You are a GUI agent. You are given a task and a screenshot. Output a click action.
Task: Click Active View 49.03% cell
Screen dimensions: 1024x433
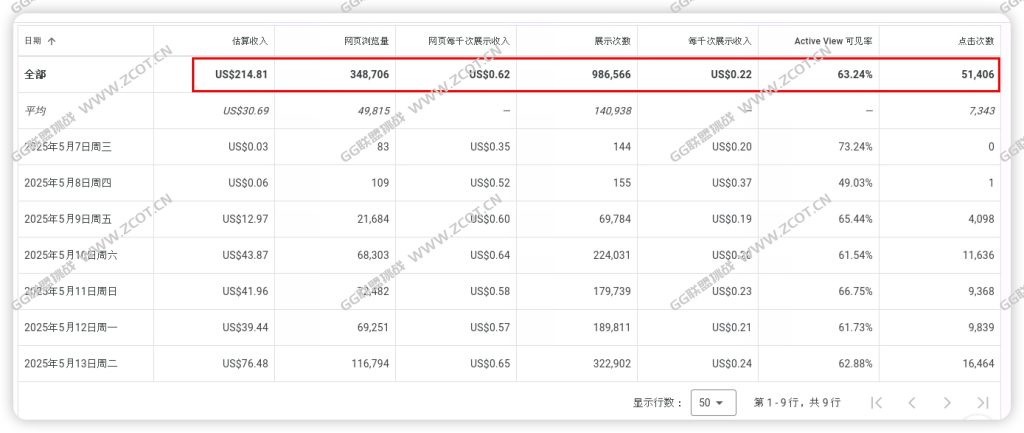pyautogui.click(x=856, y=183)
